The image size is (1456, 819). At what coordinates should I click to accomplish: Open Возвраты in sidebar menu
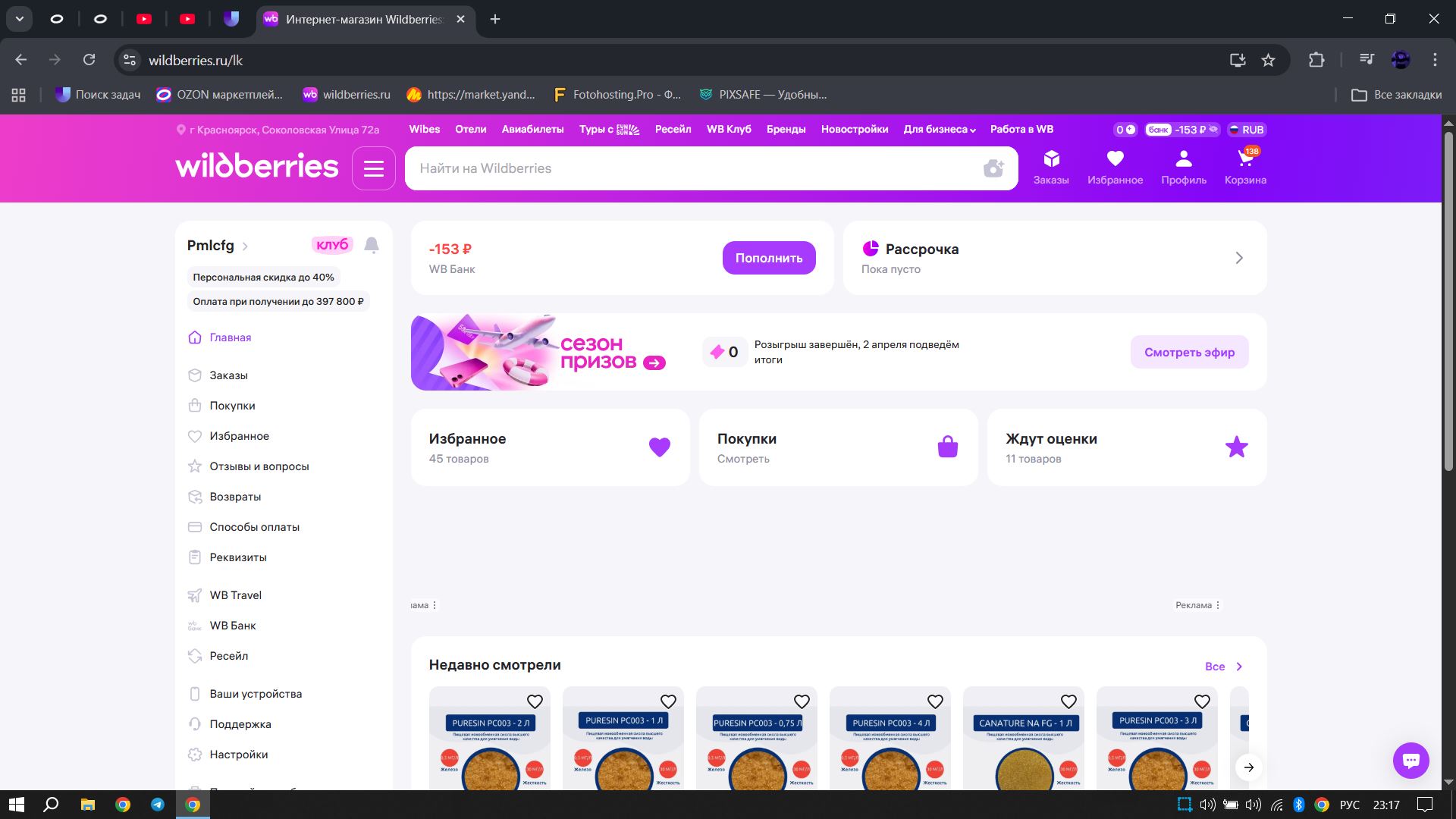[x=235, y=497]
